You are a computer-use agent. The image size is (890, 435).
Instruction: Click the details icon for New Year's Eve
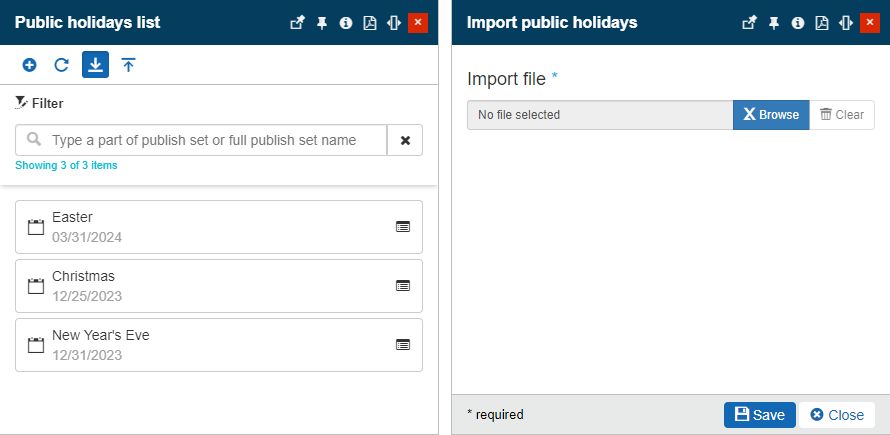pyautogui.click(x=402, y=345)
